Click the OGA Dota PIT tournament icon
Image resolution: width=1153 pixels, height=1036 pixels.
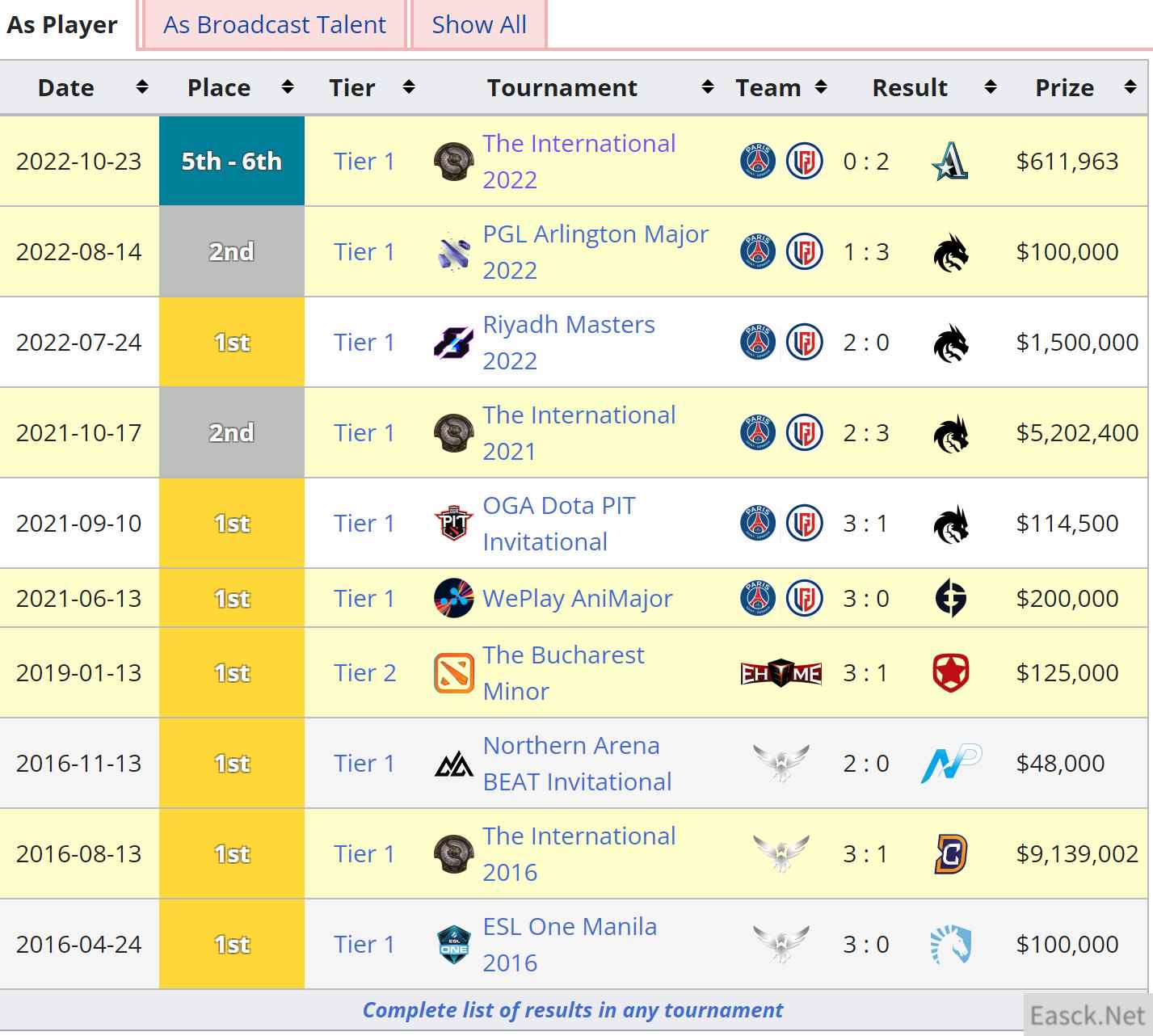(453, 524)
